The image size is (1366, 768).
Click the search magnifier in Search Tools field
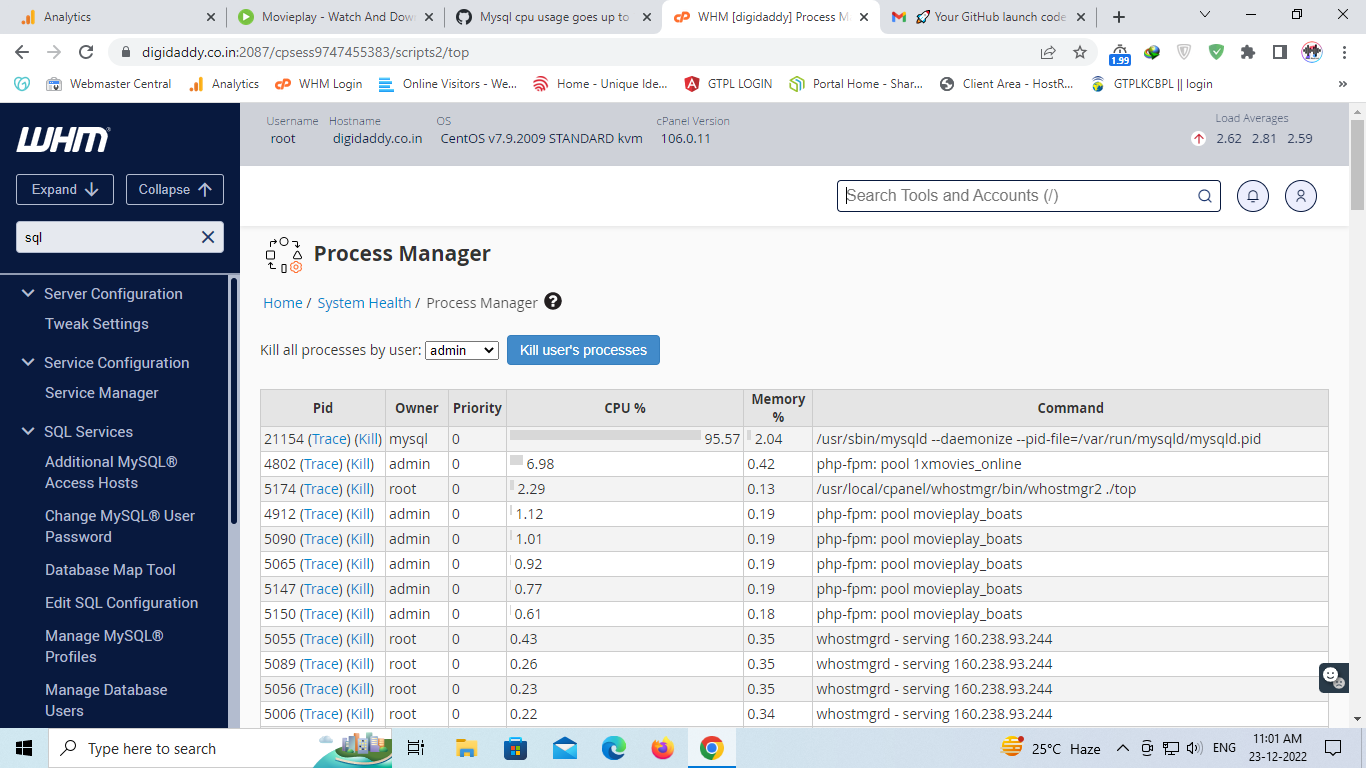pyautogui.click(x=1204, y=196)
